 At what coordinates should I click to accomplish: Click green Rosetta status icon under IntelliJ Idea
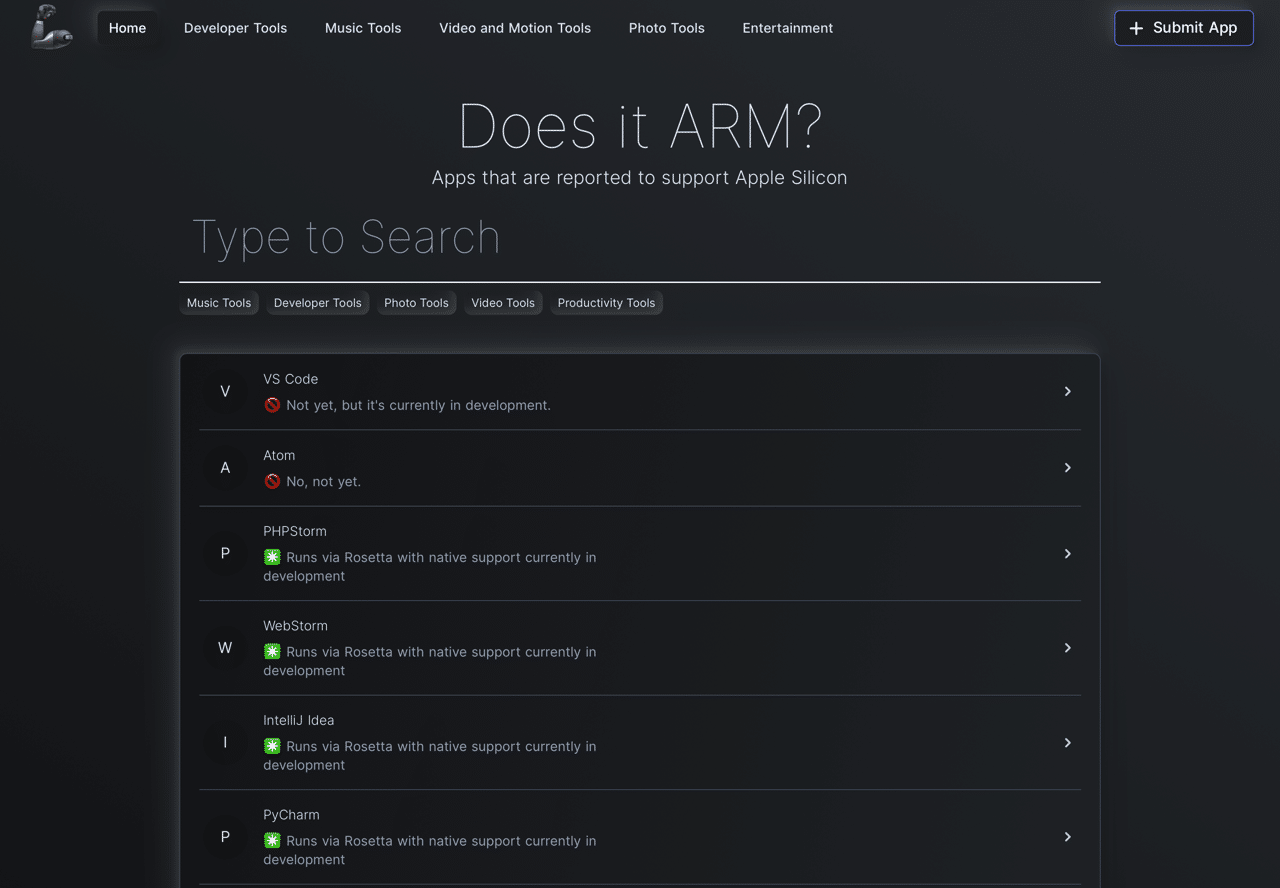tap(272, 746)
